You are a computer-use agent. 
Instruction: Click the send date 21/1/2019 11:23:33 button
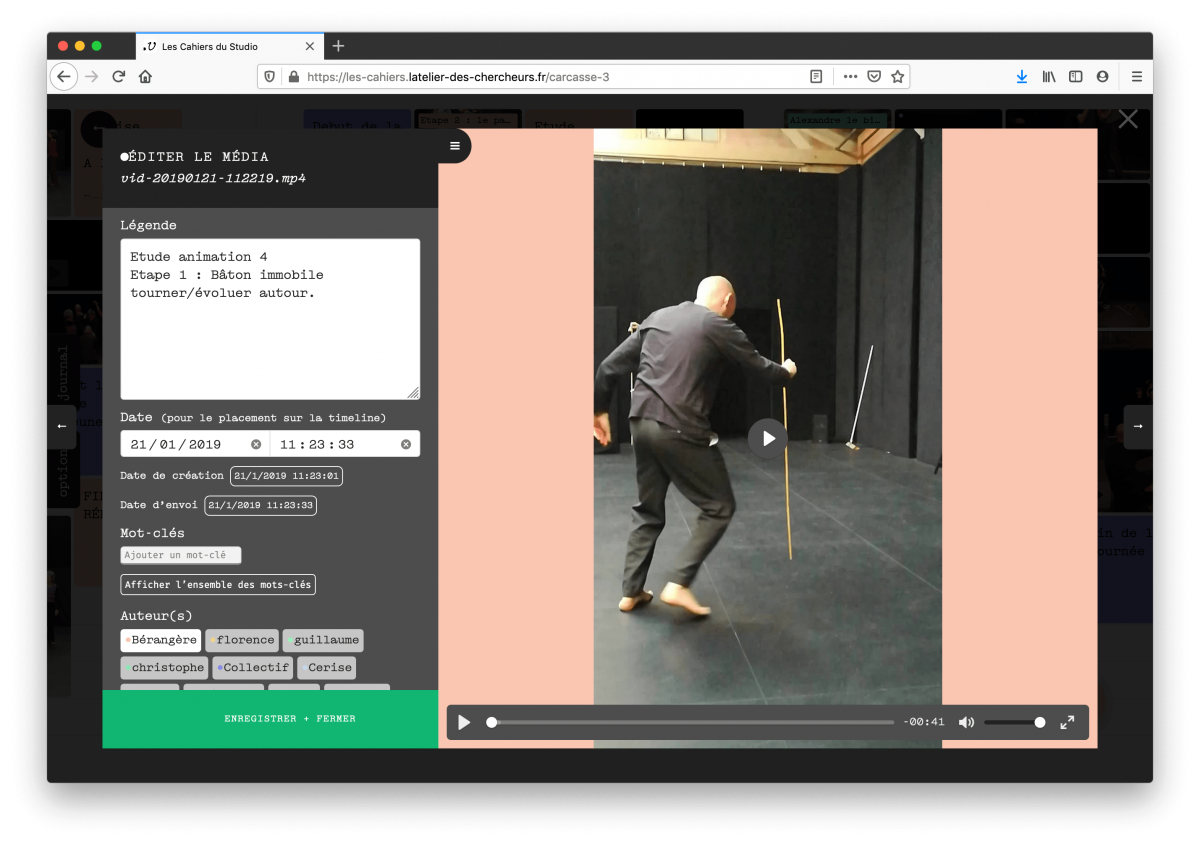pos(260,505)
